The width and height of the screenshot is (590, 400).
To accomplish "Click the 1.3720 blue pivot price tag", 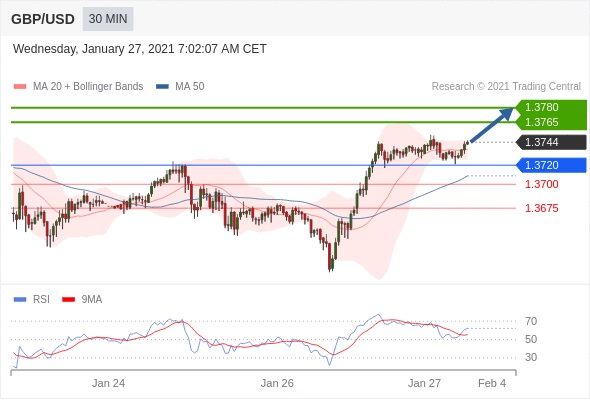I will coord(552,165).
